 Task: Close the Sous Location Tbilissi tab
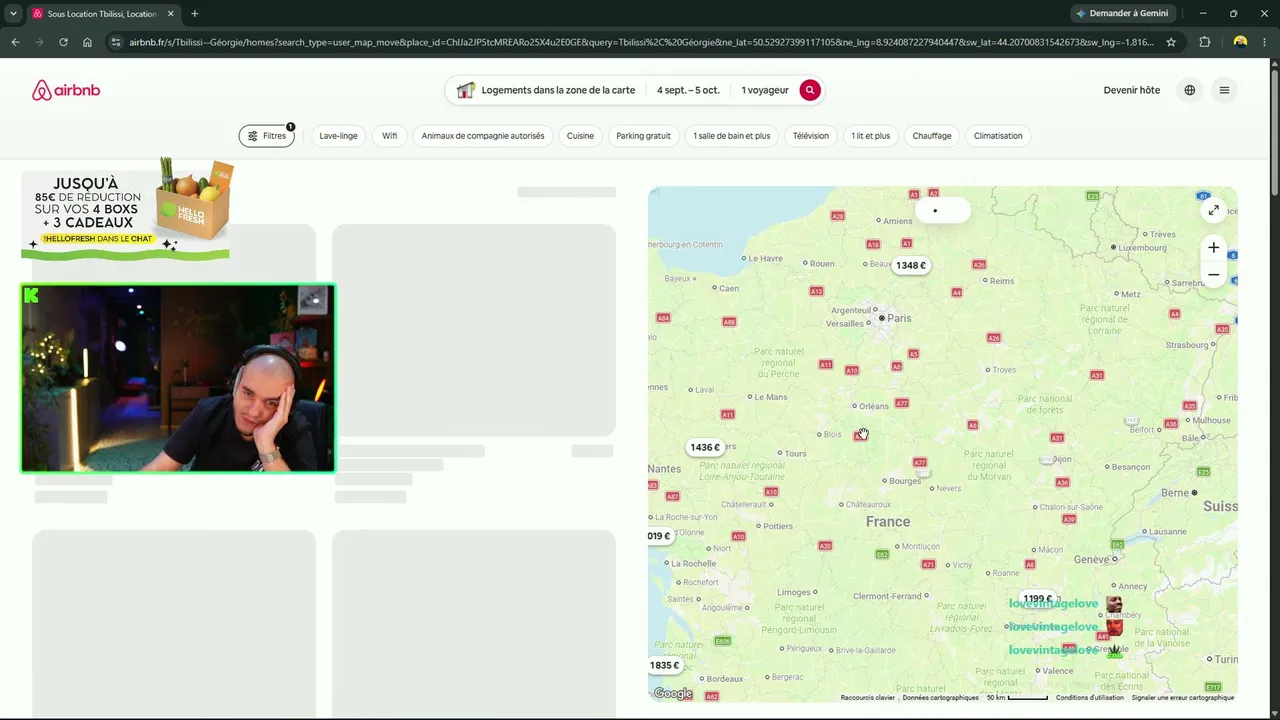pyautogui.click(x=170, y=14)
